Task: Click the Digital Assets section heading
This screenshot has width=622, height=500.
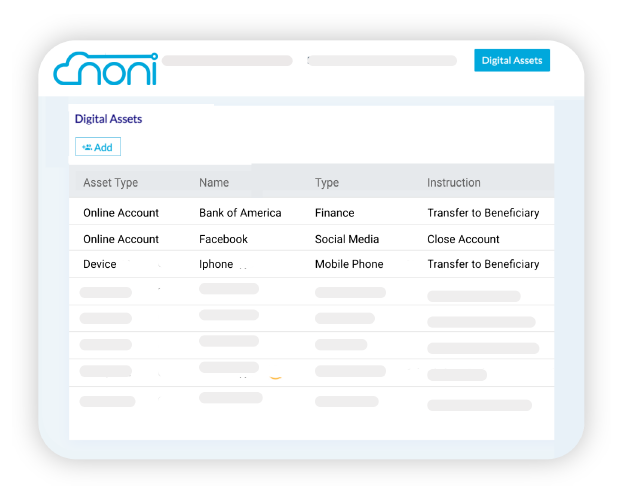Action: click(x=108, y=119)
